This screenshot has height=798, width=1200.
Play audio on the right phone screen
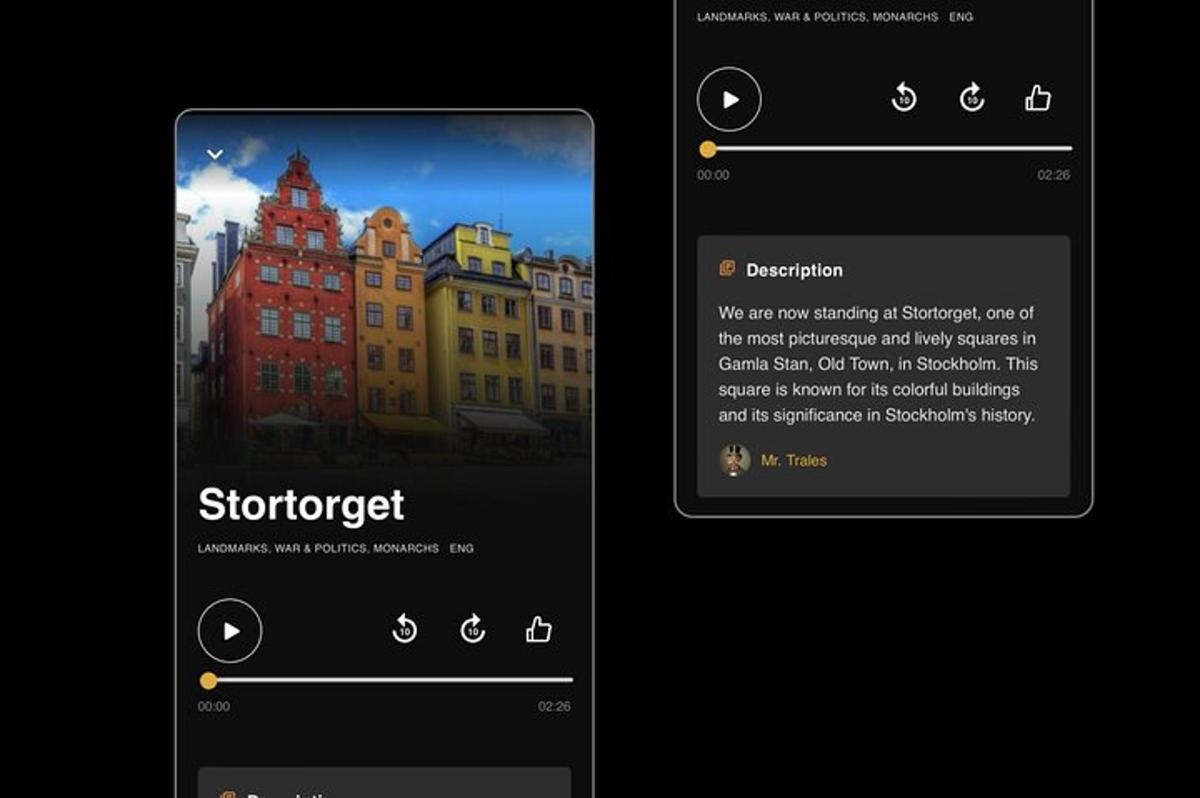coord(729,99)
